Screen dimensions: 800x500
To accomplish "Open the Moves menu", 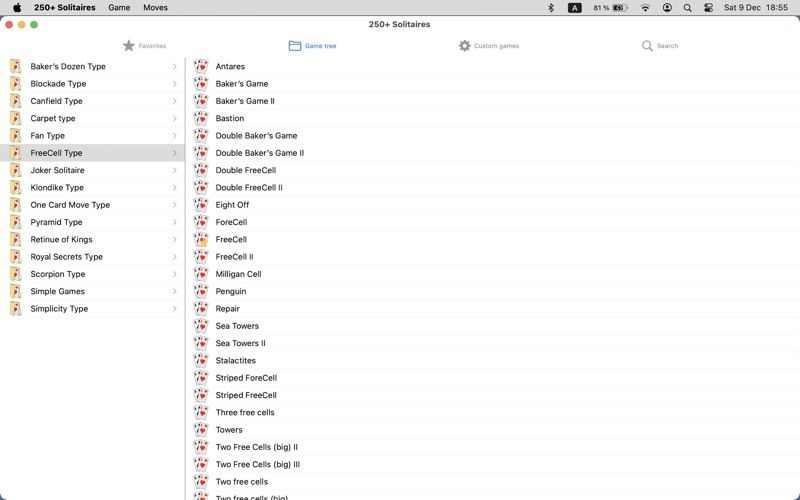I will pyautogui.click(x=155, y=8).
